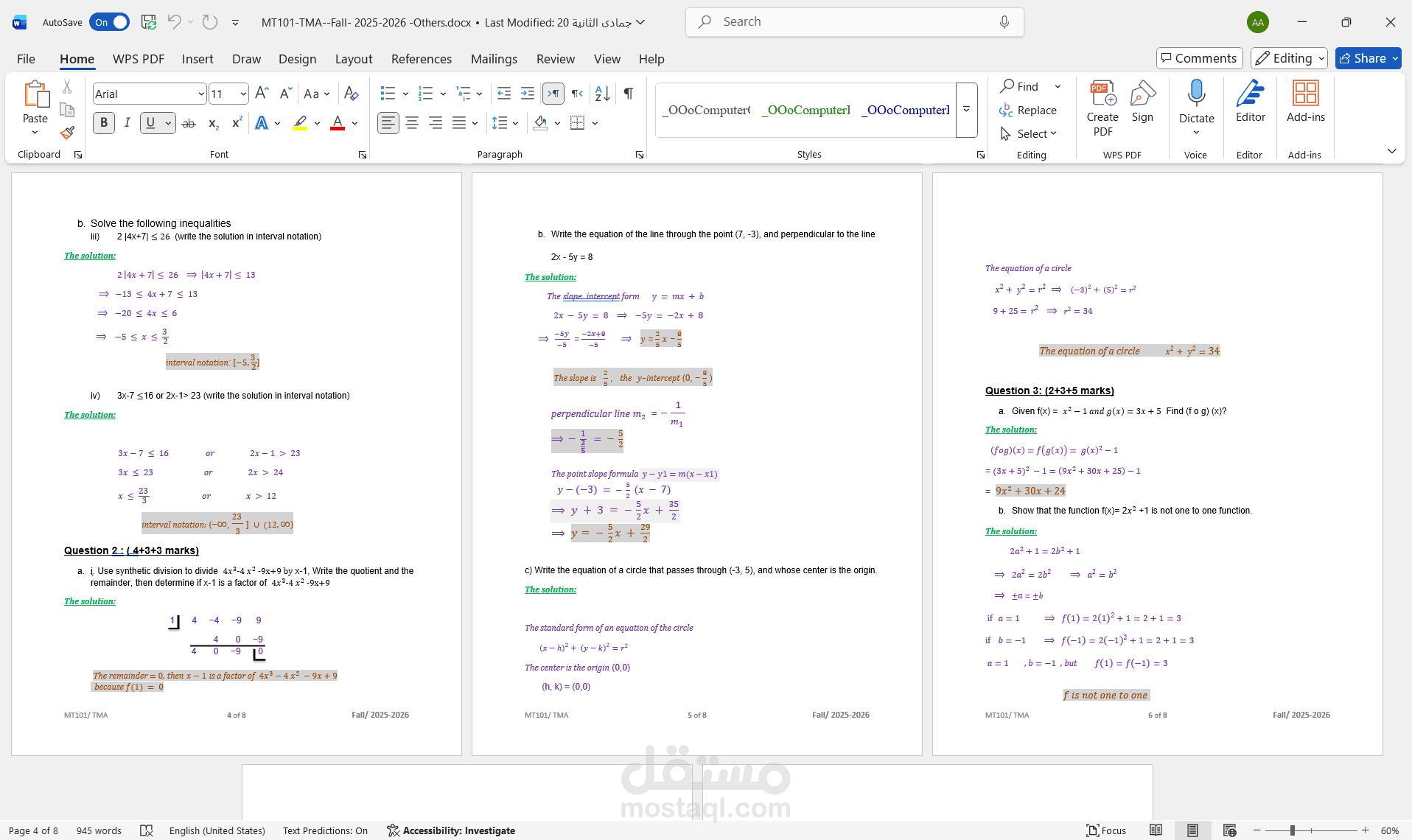Click Replace in Editing group

tap(1028, 110)
